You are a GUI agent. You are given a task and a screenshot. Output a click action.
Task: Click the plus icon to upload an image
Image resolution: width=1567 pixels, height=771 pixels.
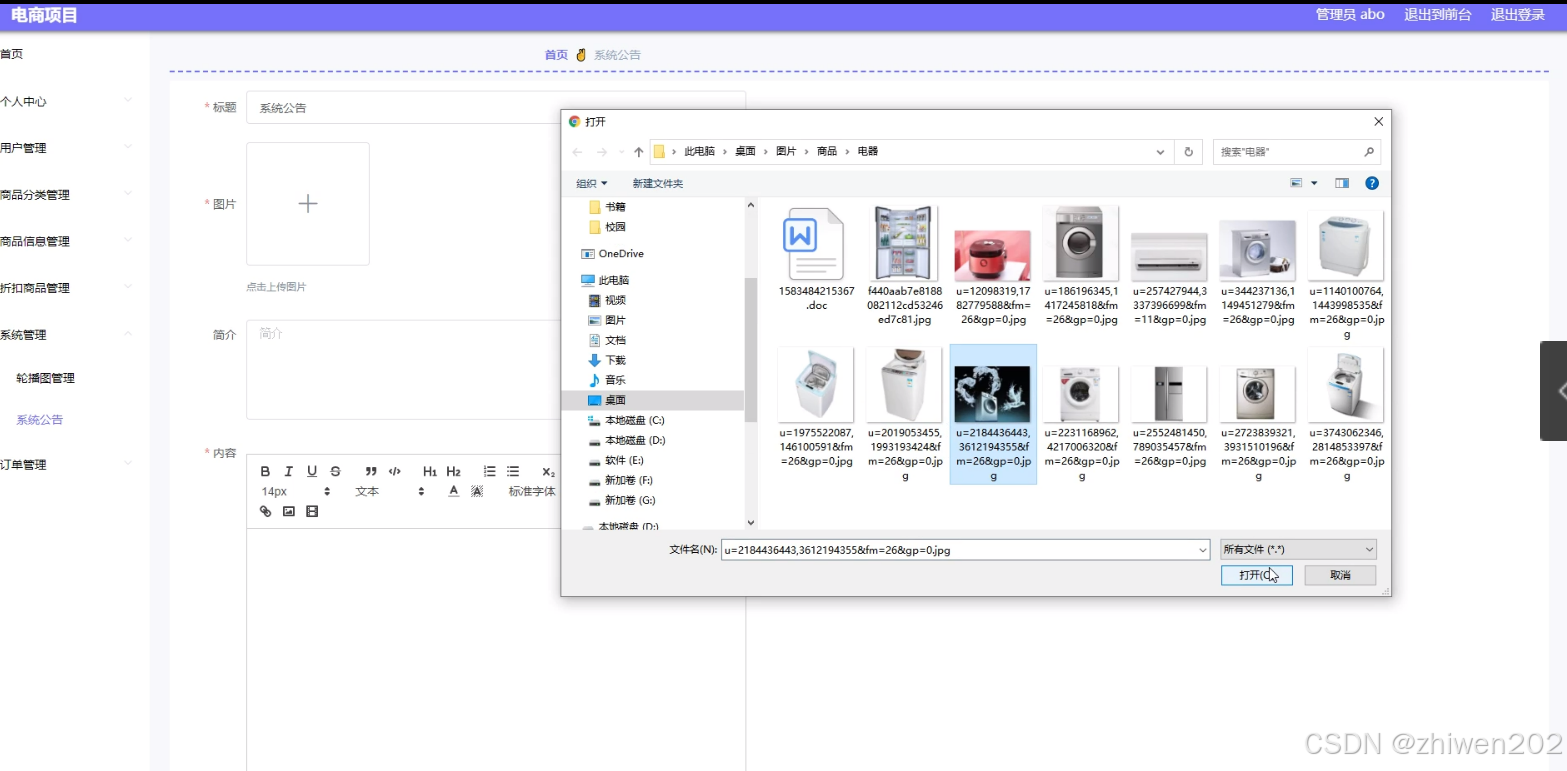(308, 204)
